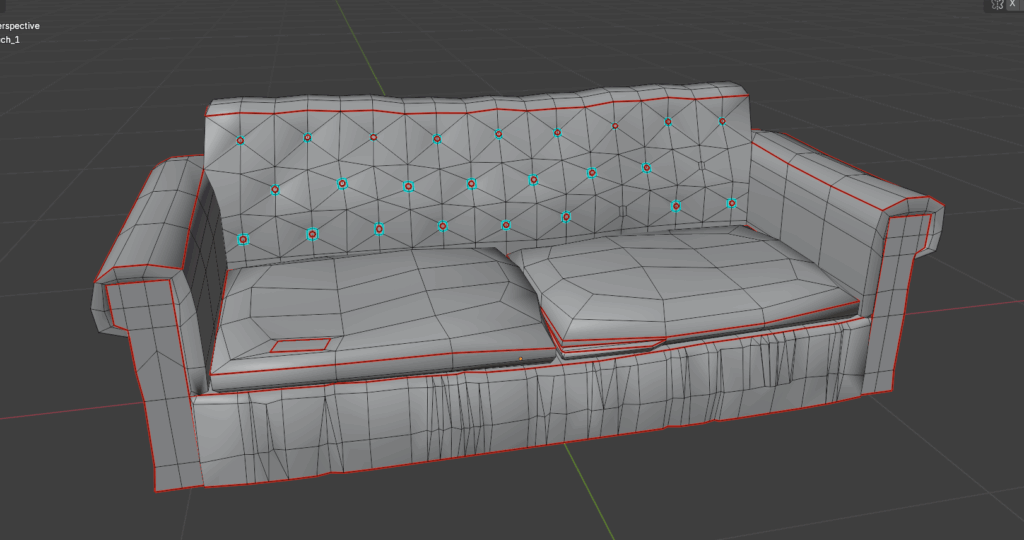Click the butterfly mirror icon in top-right corner
The width and height of the screenshot is (1024, 540).
[996, 5]
